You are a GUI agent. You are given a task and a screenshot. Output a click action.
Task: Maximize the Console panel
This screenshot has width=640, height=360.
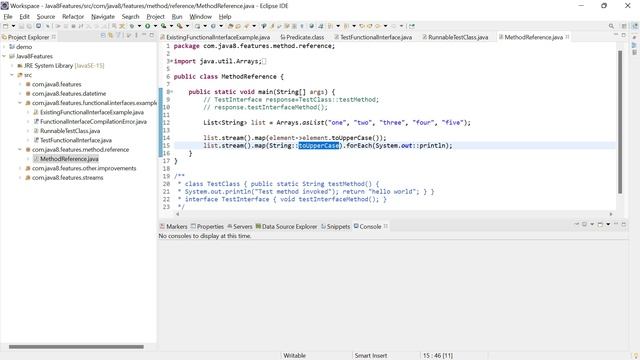click(623, 224)
